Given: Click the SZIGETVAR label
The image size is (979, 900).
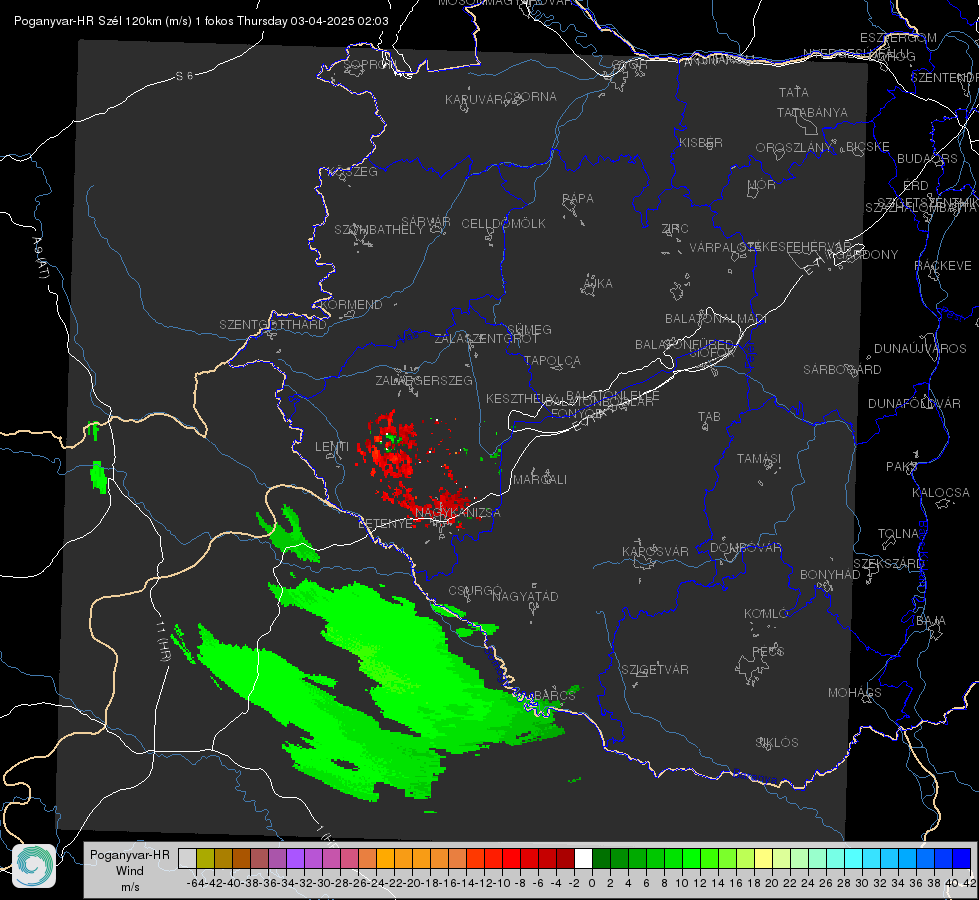Looking at the screenshot, I should (x=654, y=670).
